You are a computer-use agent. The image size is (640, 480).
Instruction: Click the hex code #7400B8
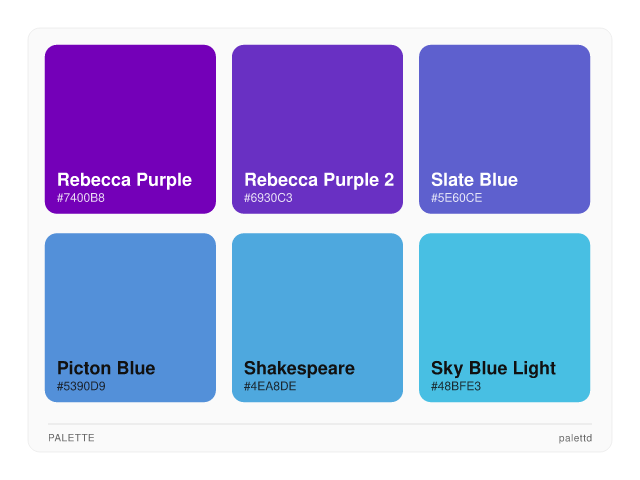pyautogui.click(x=81, y=198)
